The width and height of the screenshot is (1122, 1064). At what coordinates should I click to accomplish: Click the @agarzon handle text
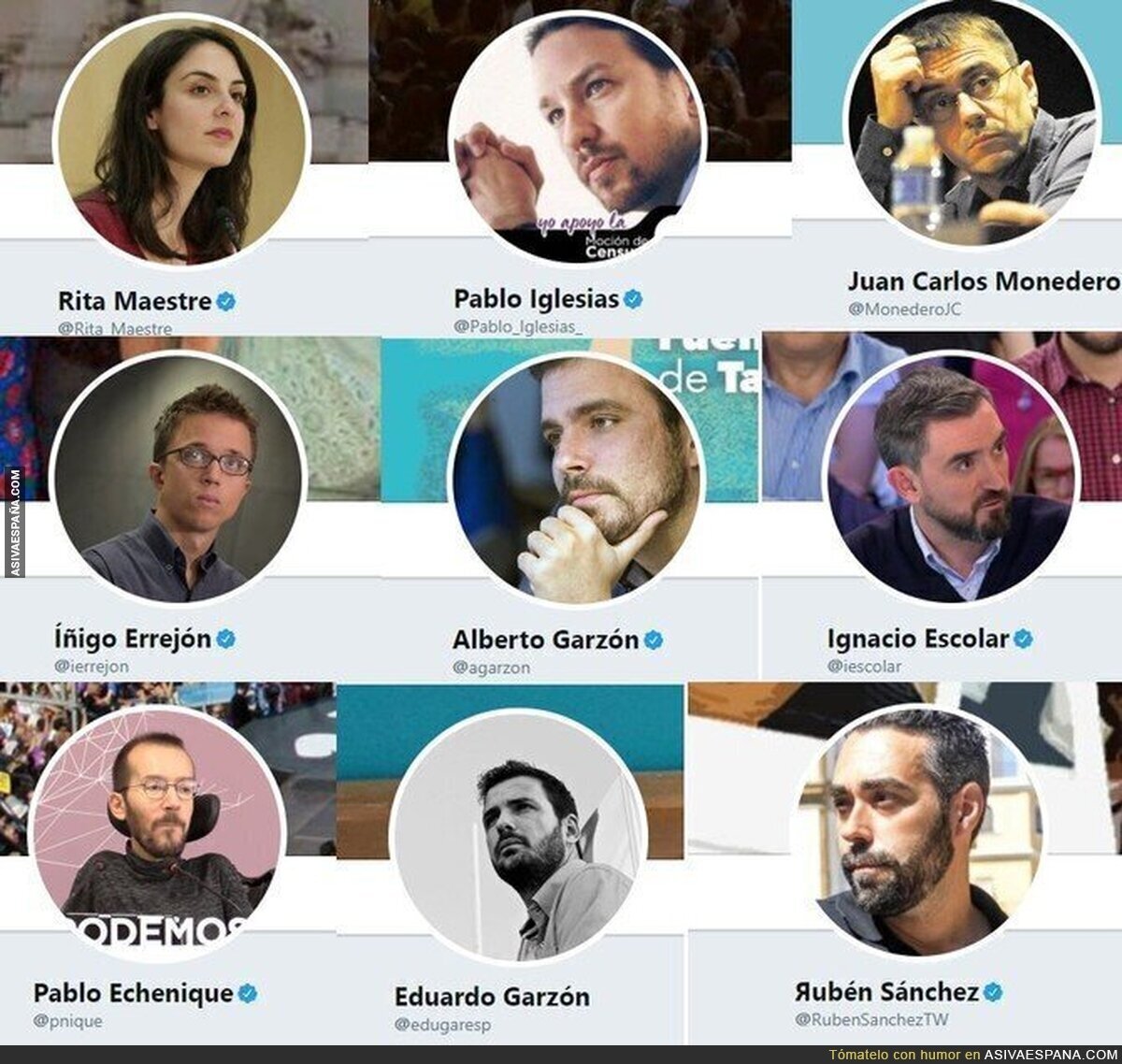click(492, 668)
